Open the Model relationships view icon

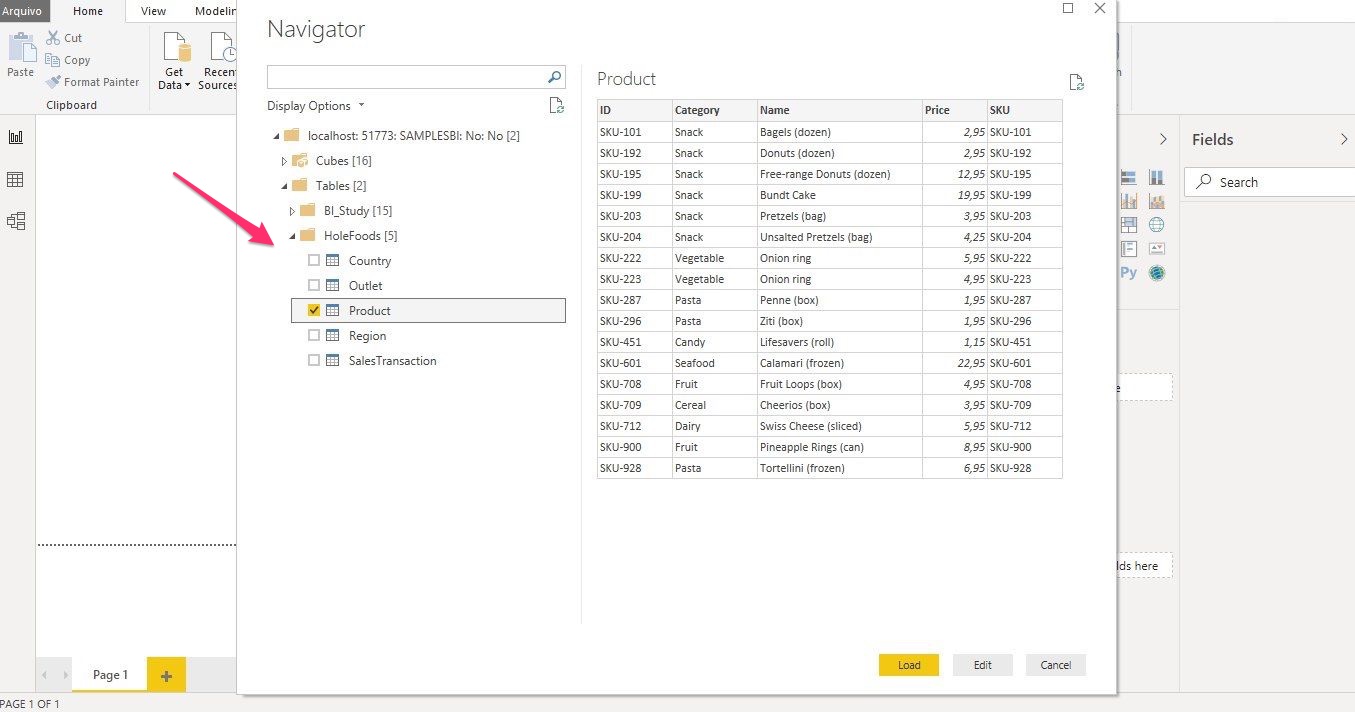pos(16,221)
